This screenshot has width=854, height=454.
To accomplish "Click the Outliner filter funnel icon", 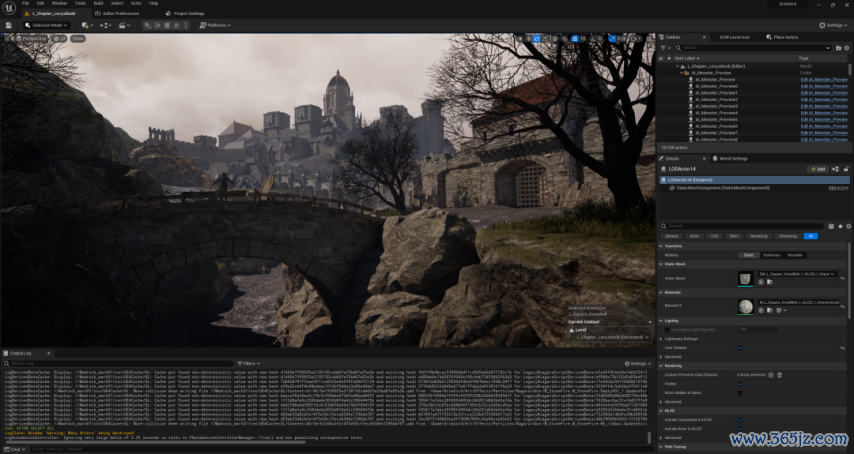I will [664, 47].
